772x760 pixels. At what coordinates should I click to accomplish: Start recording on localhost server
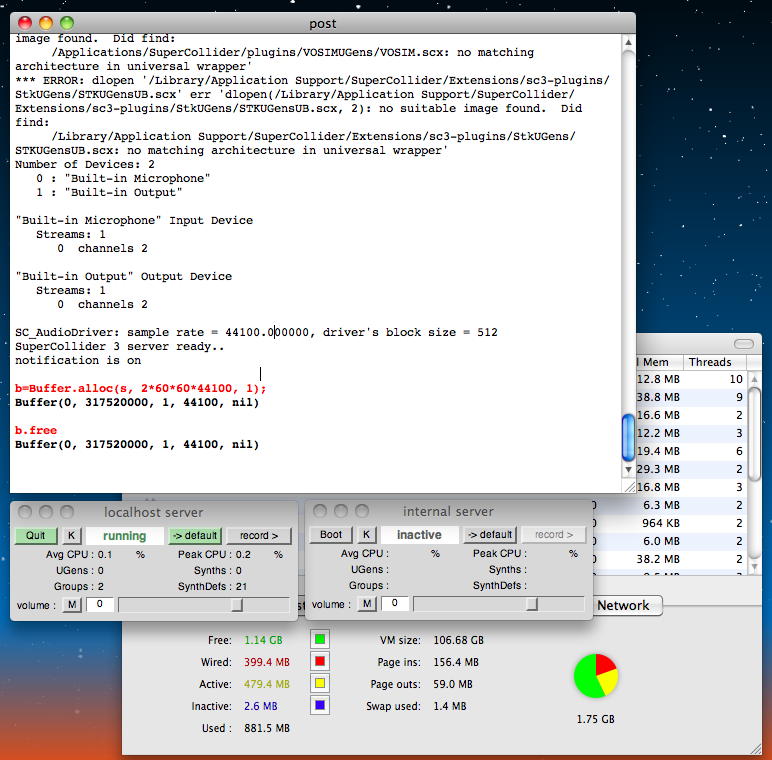(259, 535)
